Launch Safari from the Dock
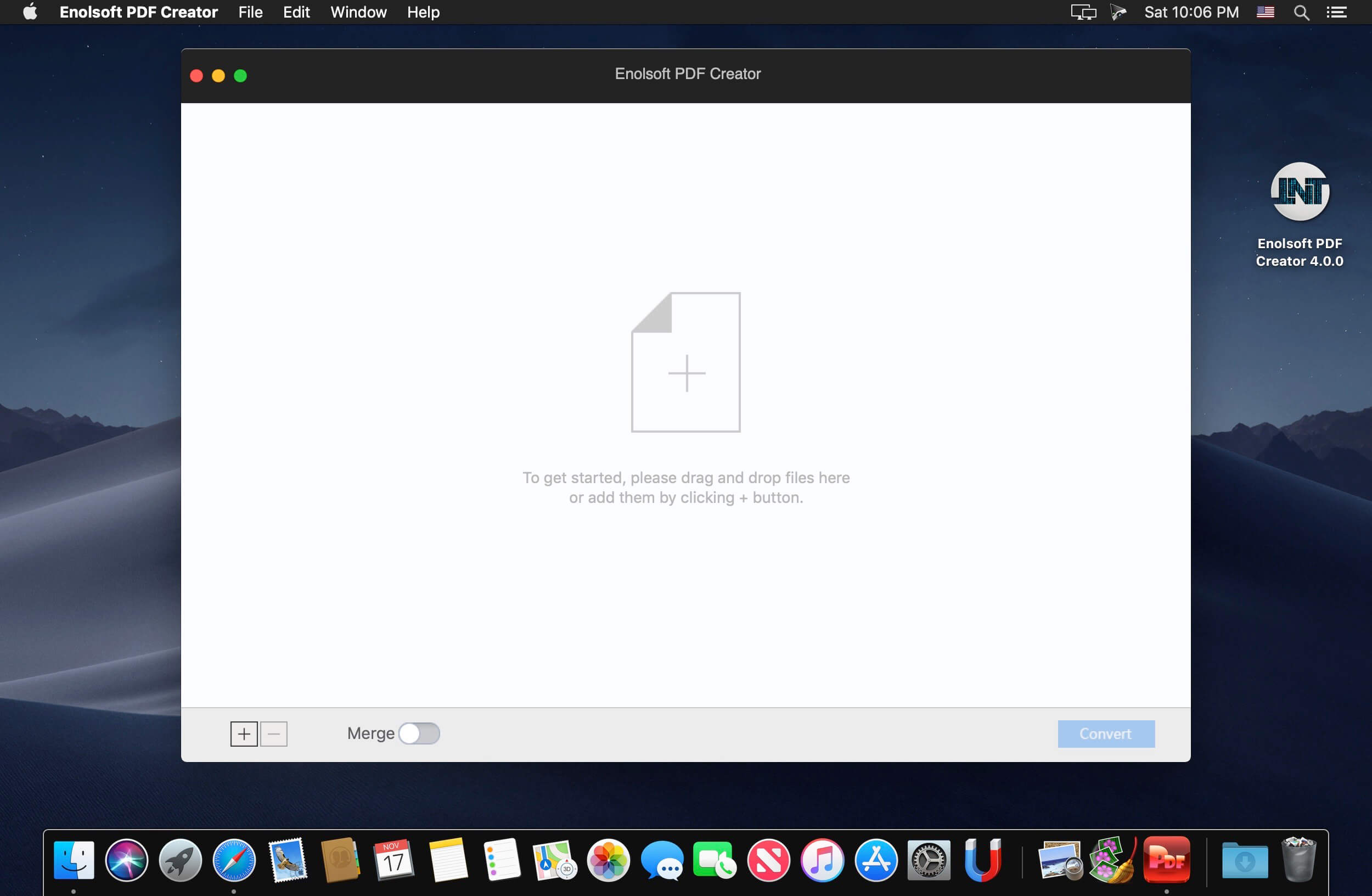The image size is (1372, 896). coord(233,860)
